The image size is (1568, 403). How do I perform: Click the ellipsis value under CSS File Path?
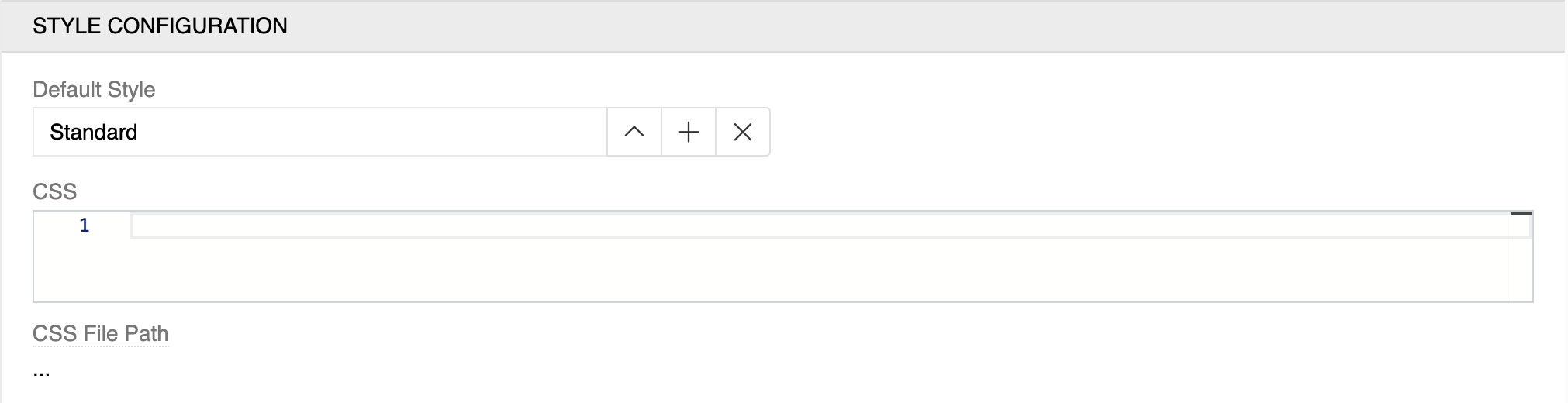pyautogui.click(x=42, y=372)
